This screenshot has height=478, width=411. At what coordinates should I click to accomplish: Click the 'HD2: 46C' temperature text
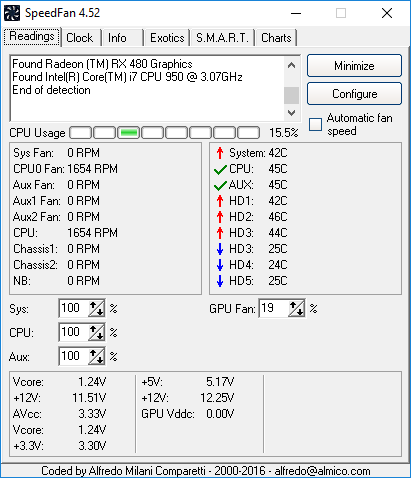[258, 217]
